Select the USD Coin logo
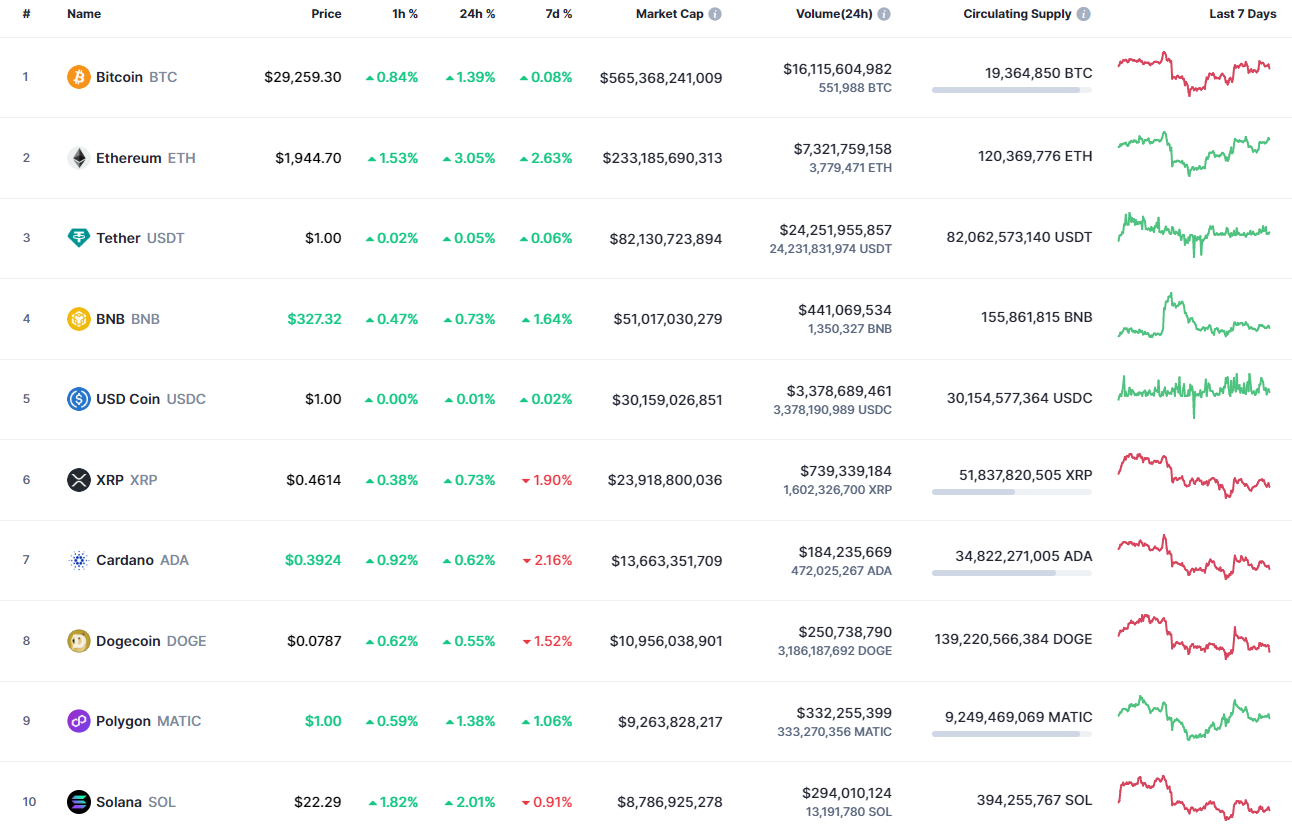This screenshot has width=1292, height=840. pos(78,398)
